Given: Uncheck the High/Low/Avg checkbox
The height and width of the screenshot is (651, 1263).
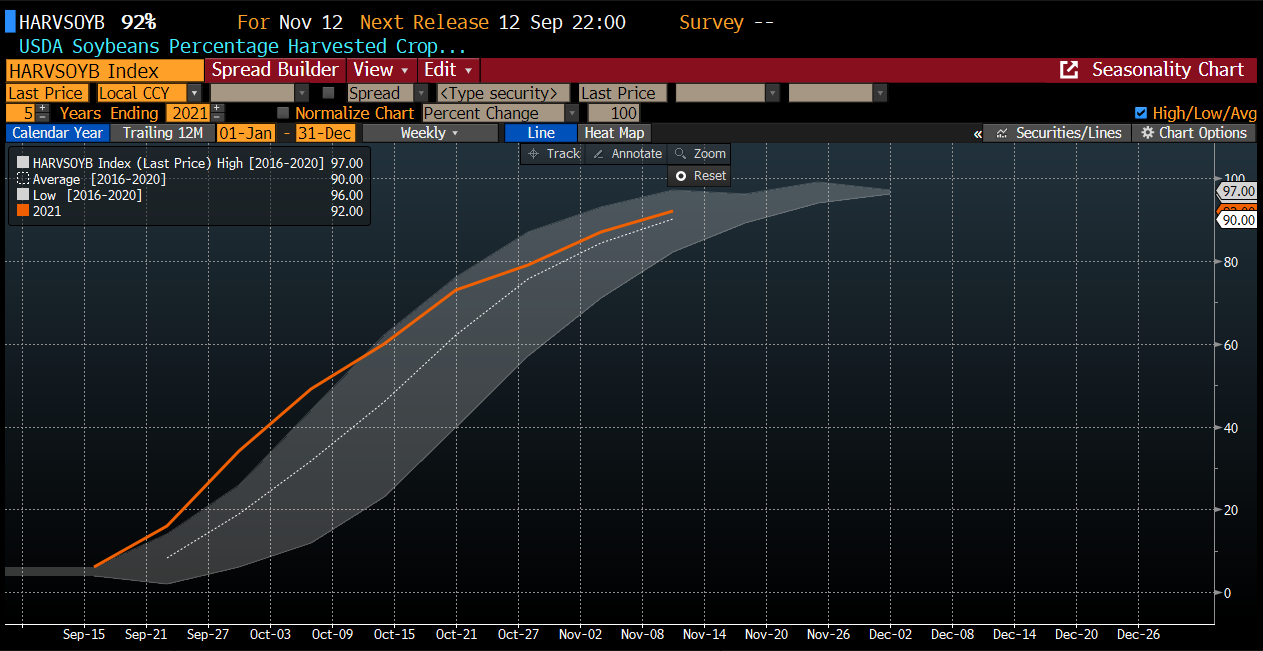Looking at the screenshot, I should (x=1141, y=113).
